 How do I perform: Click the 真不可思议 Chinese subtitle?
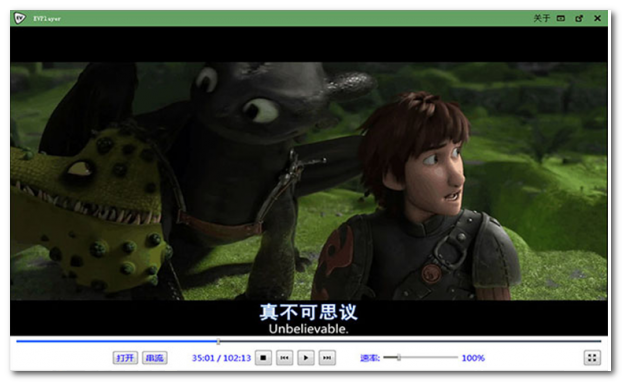pyautogui.click(x=309, y=312)
